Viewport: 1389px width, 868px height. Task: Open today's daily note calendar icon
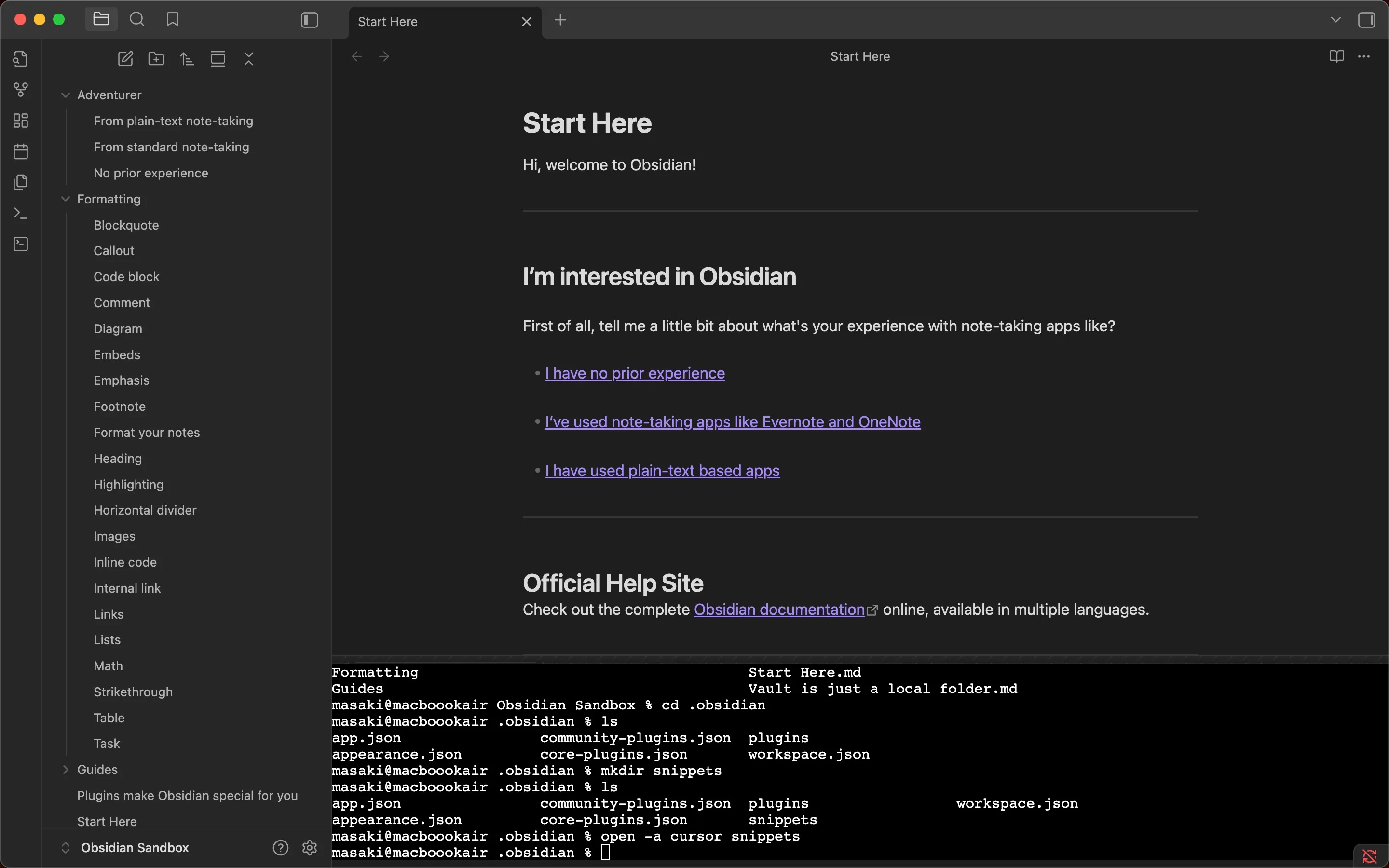point(21,151)
